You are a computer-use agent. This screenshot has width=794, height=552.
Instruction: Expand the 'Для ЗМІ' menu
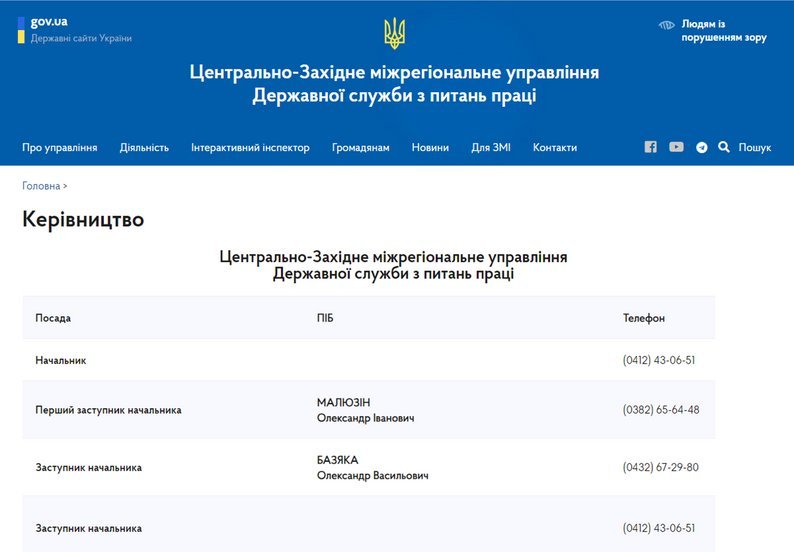tap(491, 147)
